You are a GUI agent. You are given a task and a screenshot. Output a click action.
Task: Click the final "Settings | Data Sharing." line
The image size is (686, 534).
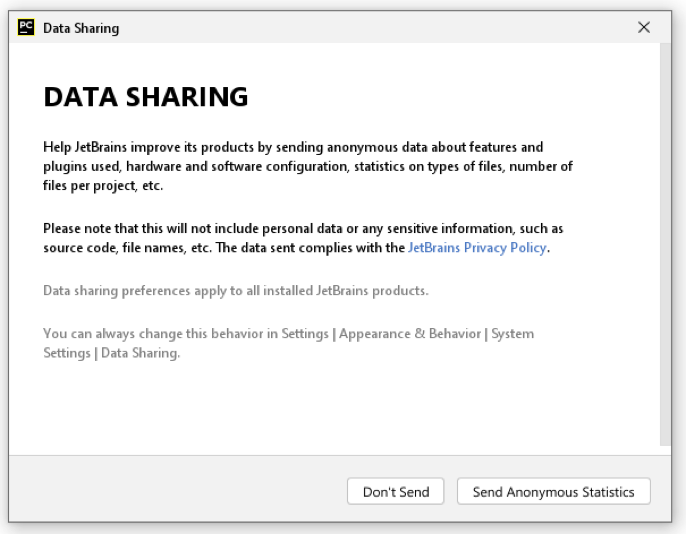click(x=112, y=353)
